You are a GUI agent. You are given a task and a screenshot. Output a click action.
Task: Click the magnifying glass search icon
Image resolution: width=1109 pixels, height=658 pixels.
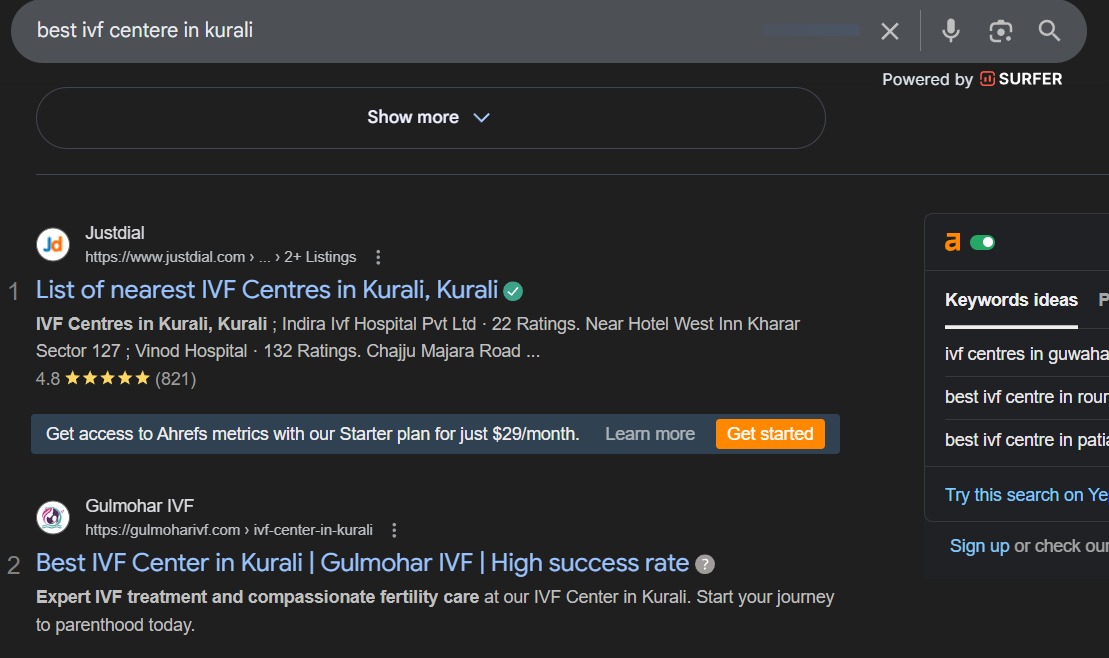coord(1049,31)
